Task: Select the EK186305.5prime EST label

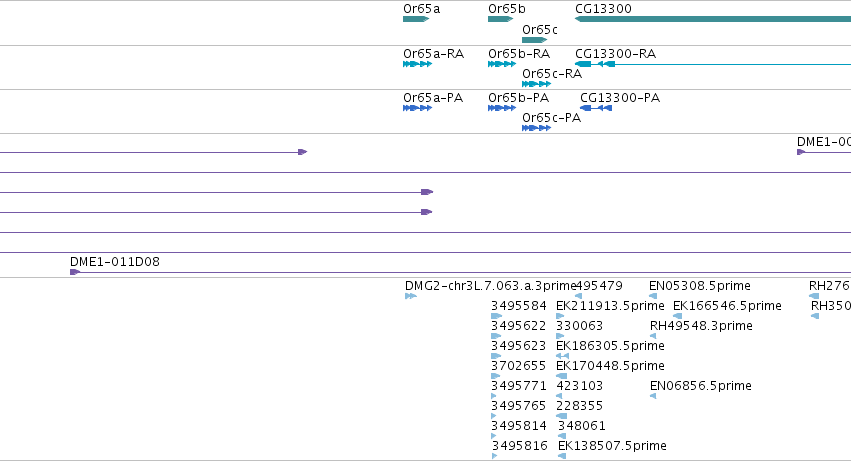Action: coord(610,346)
